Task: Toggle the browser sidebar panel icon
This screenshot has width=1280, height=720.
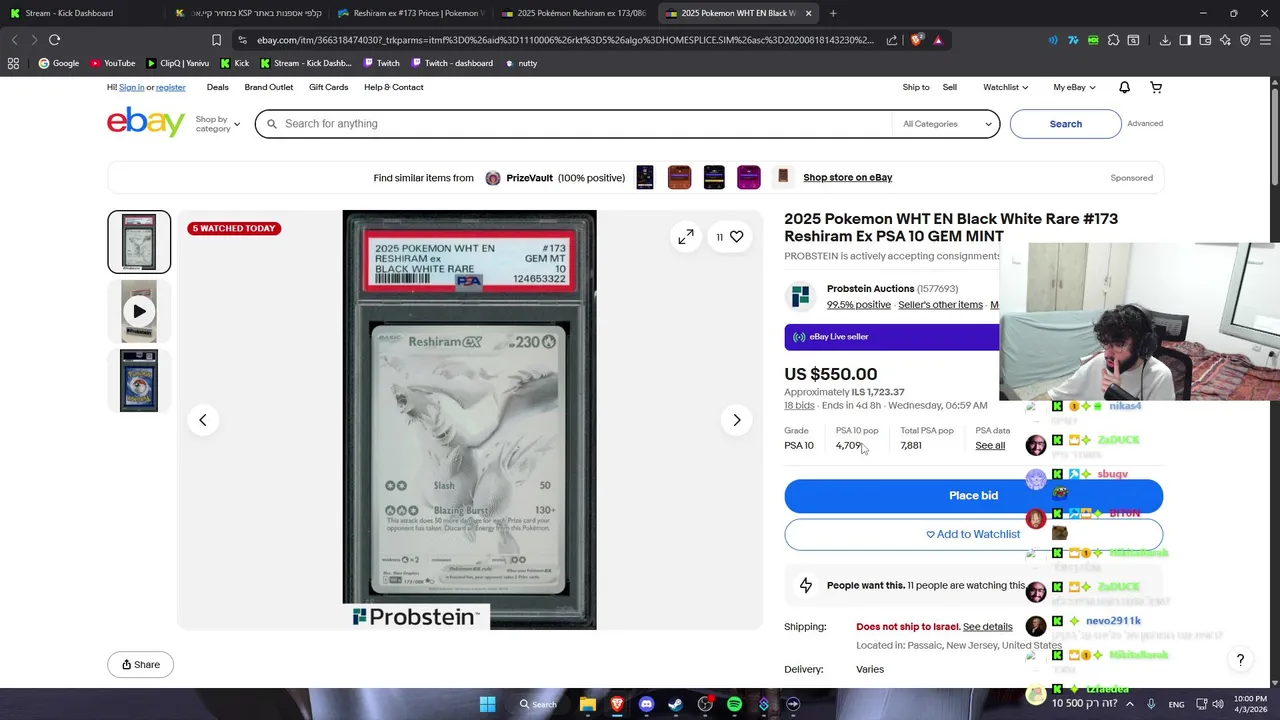Action: [1185, 40]
